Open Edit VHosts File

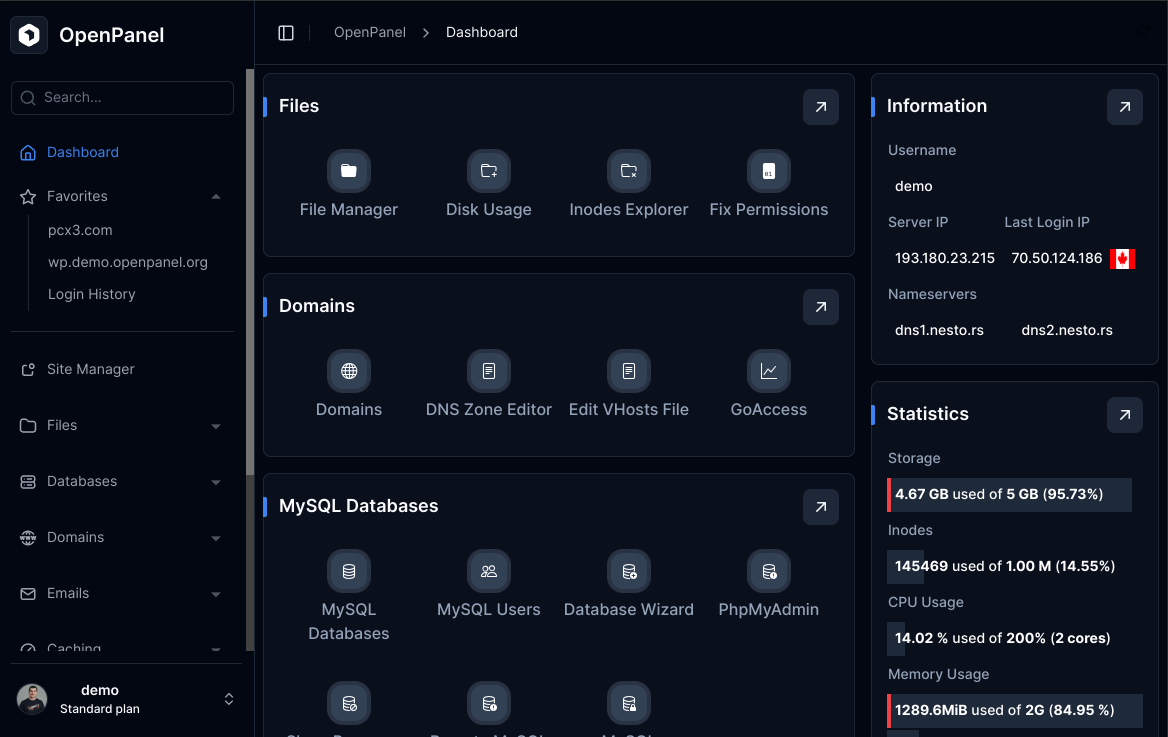click(x=629, y=370)
